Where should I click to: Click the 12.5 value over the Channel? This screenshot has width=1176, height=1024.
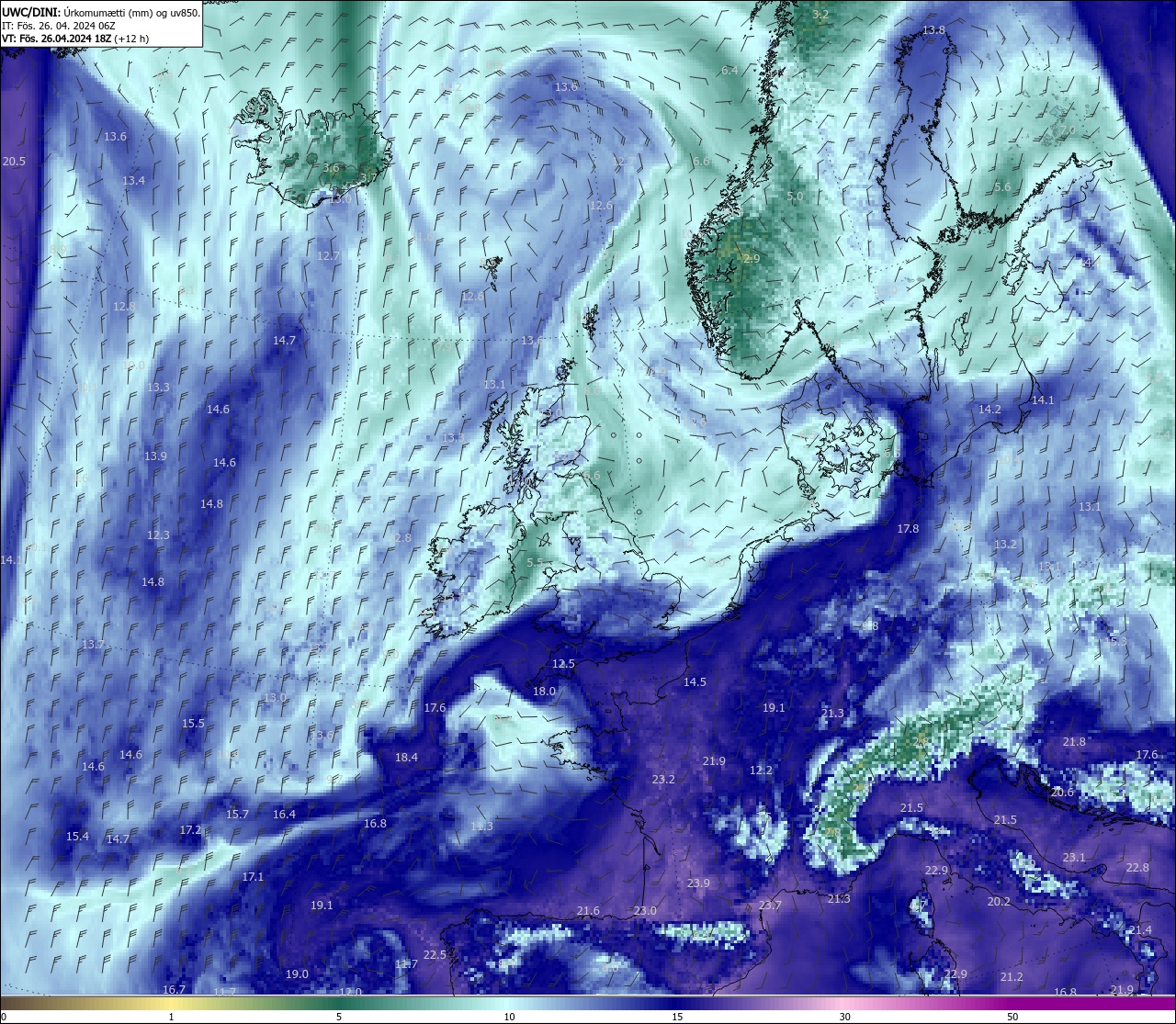tap(563, 664)
